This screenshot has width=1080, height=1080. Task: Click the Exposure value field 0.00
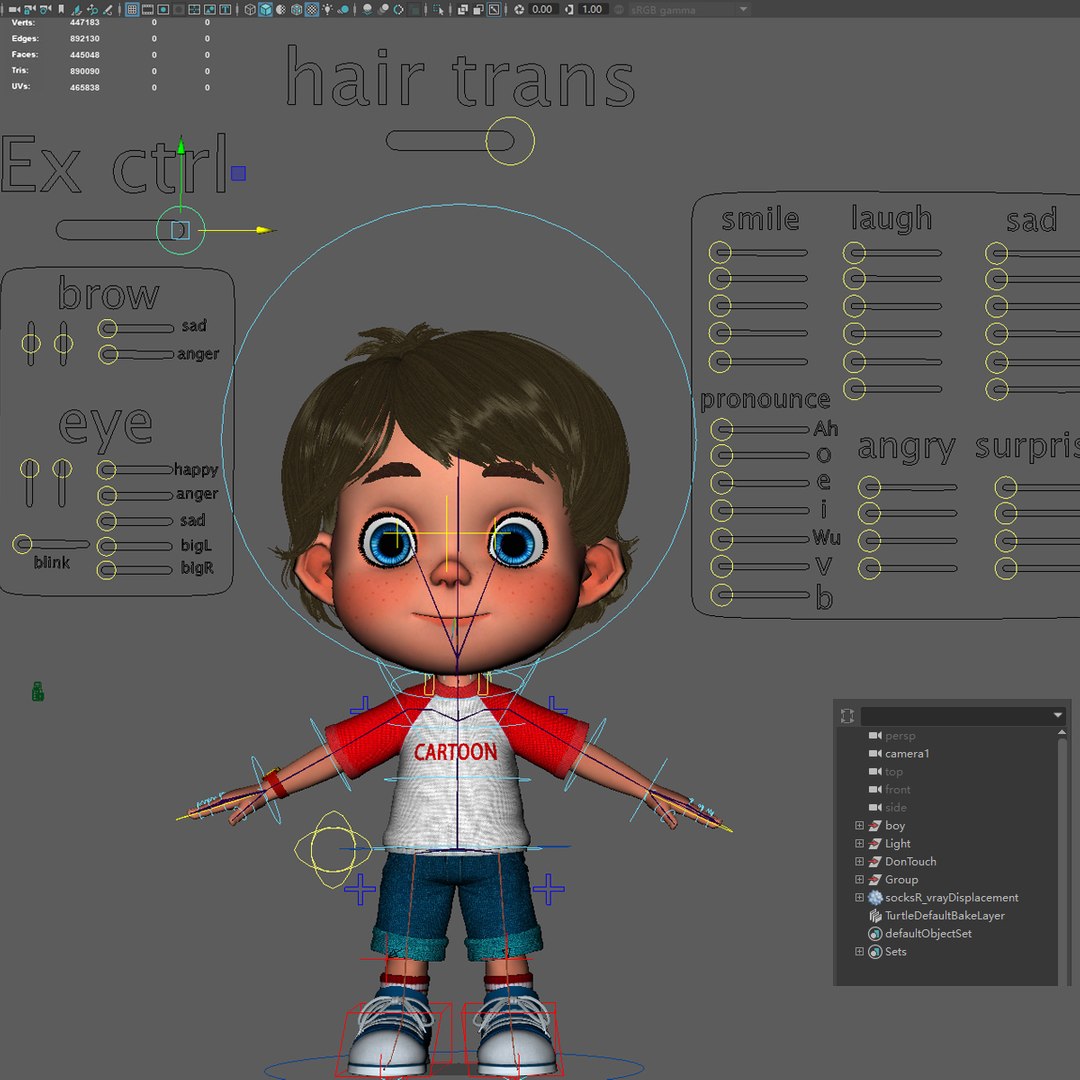click(x=542, y=10)
